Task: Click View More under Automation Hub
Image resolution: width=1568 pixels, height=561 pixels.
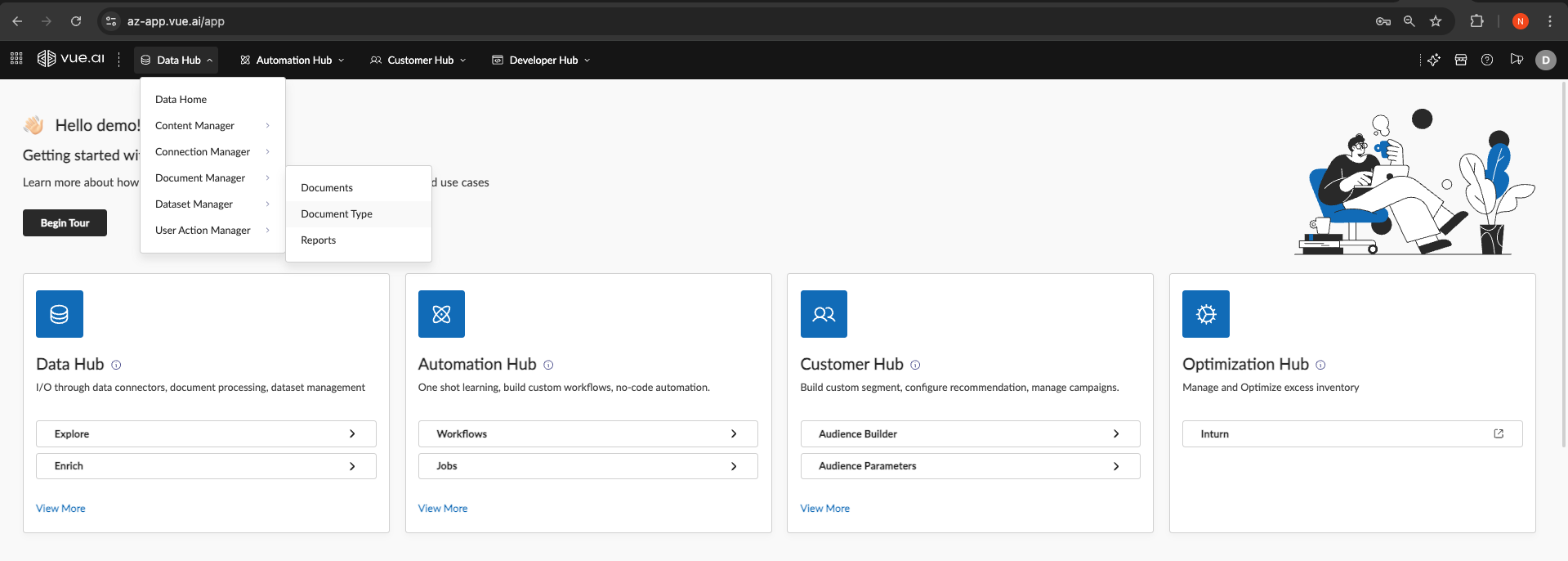Action: tap(443, 509)
